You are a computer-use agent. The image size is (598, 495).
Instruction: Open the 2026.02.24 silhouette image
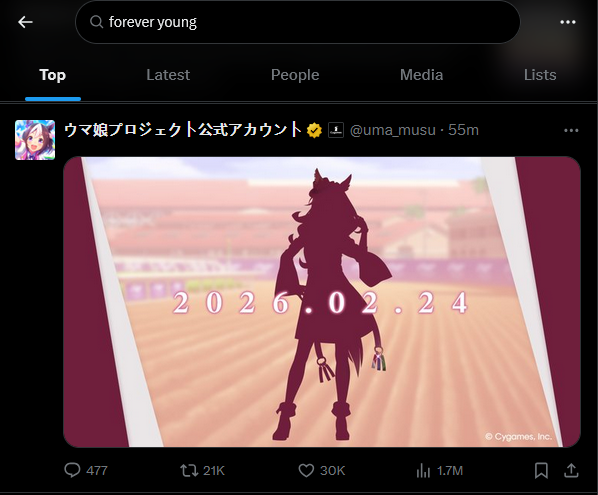[x=322, y=302]
